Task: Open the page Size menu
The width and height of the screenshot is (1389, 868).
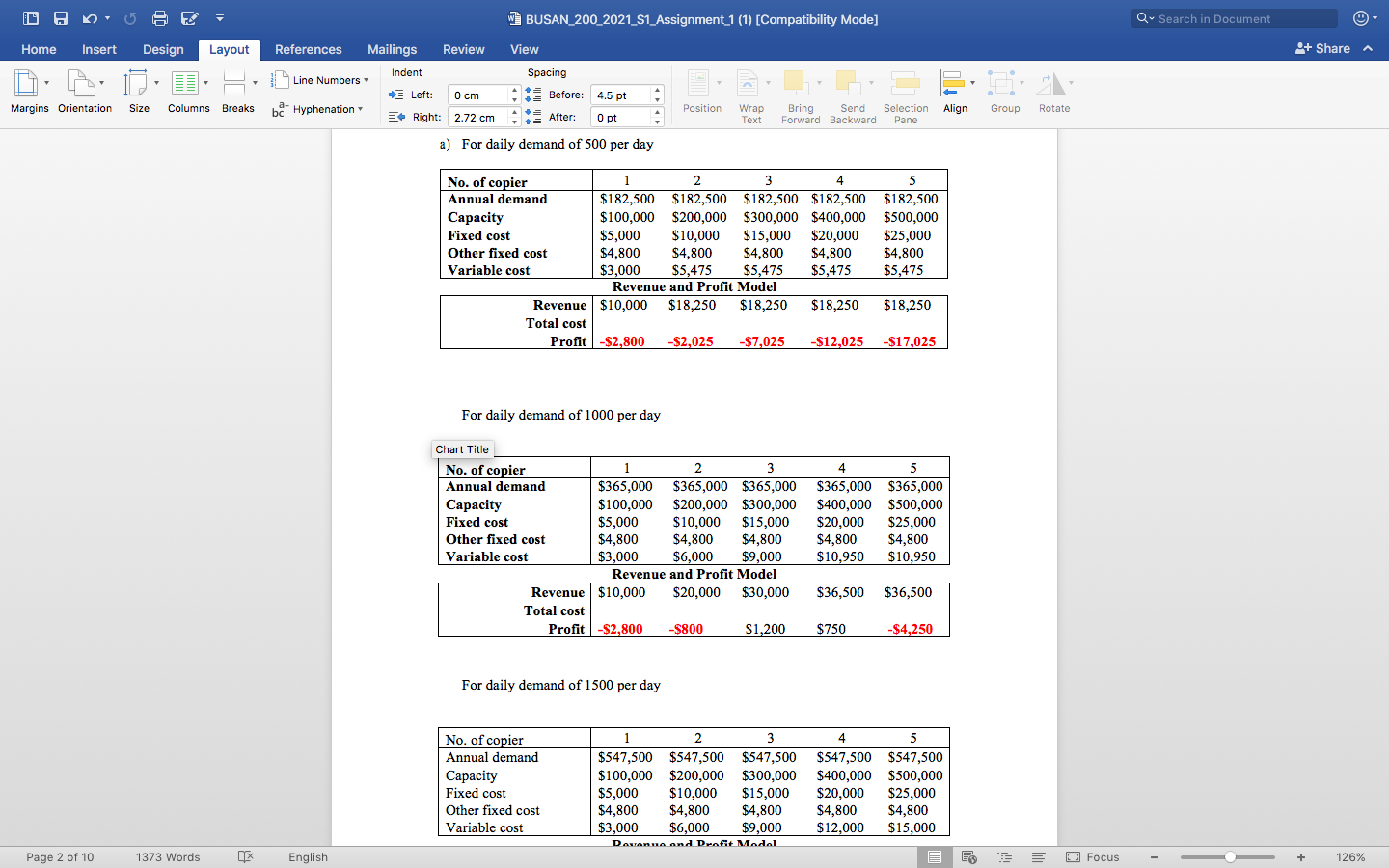Action: coord(139,93)
